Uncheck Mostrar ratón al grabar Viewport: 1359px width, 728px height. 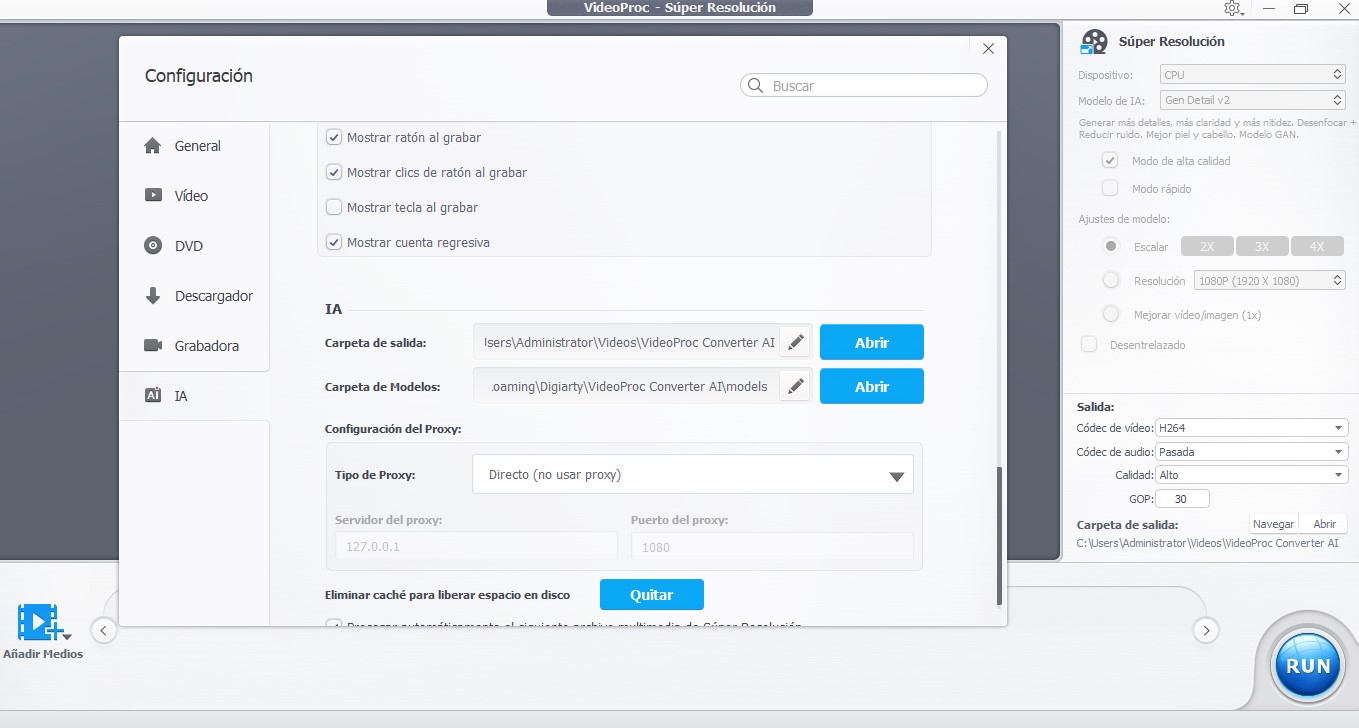[335, 138]
